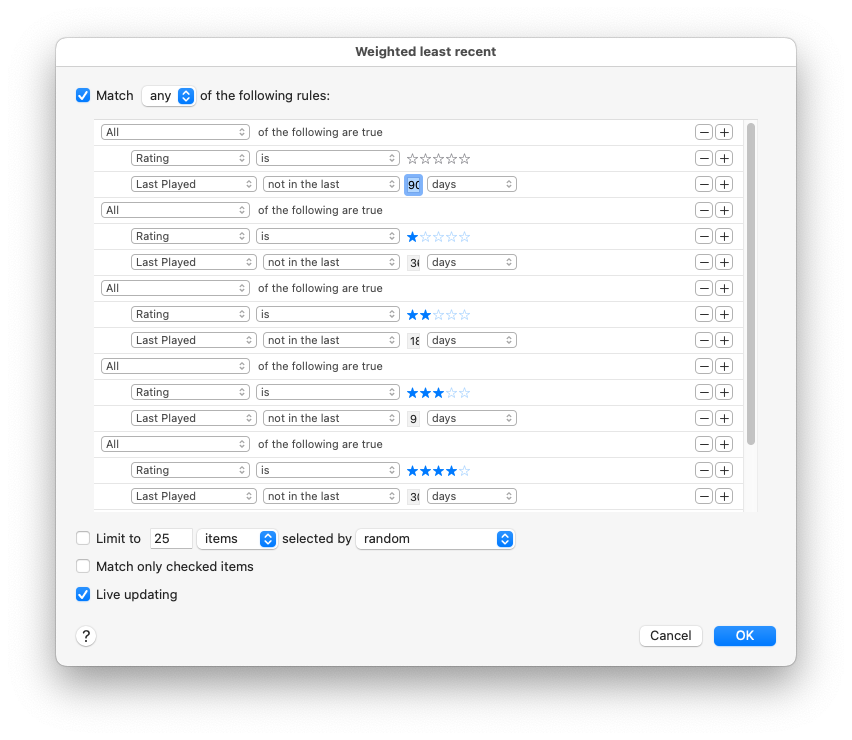Enable Match only checked items
The image size is (852, 740).
[x=83, y=566]
